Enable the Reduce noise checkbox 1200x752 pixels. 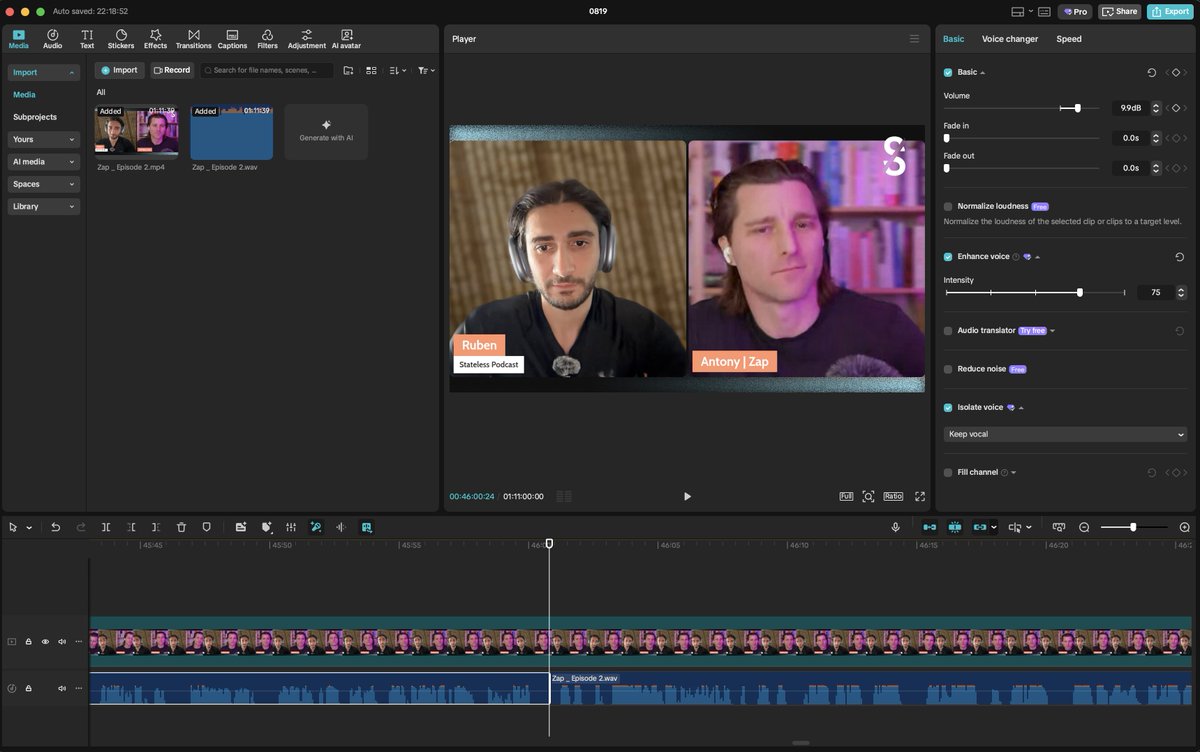click(948, 369)
